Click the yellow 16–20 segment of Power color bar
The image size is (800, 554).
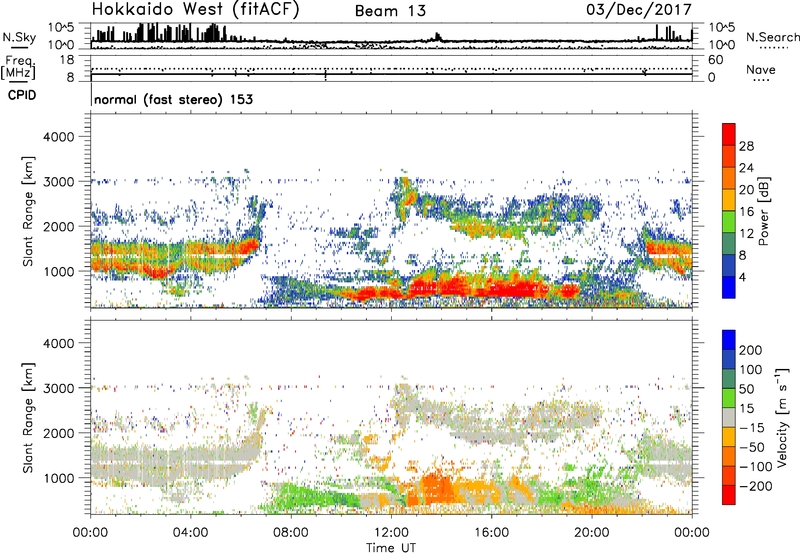coord(729,199)
